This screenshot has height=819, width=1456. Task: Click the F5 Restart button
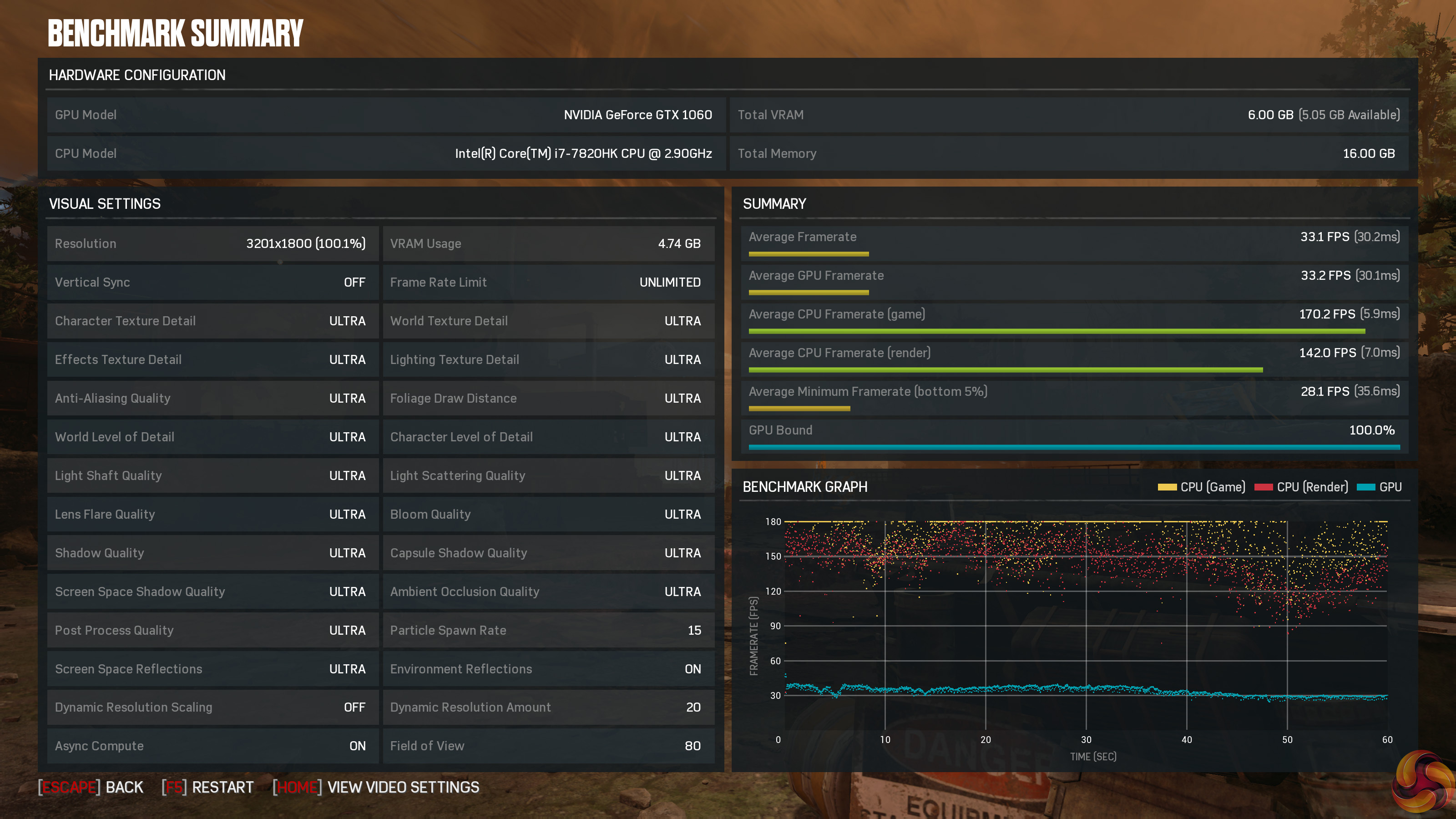[x=207, y=787]
